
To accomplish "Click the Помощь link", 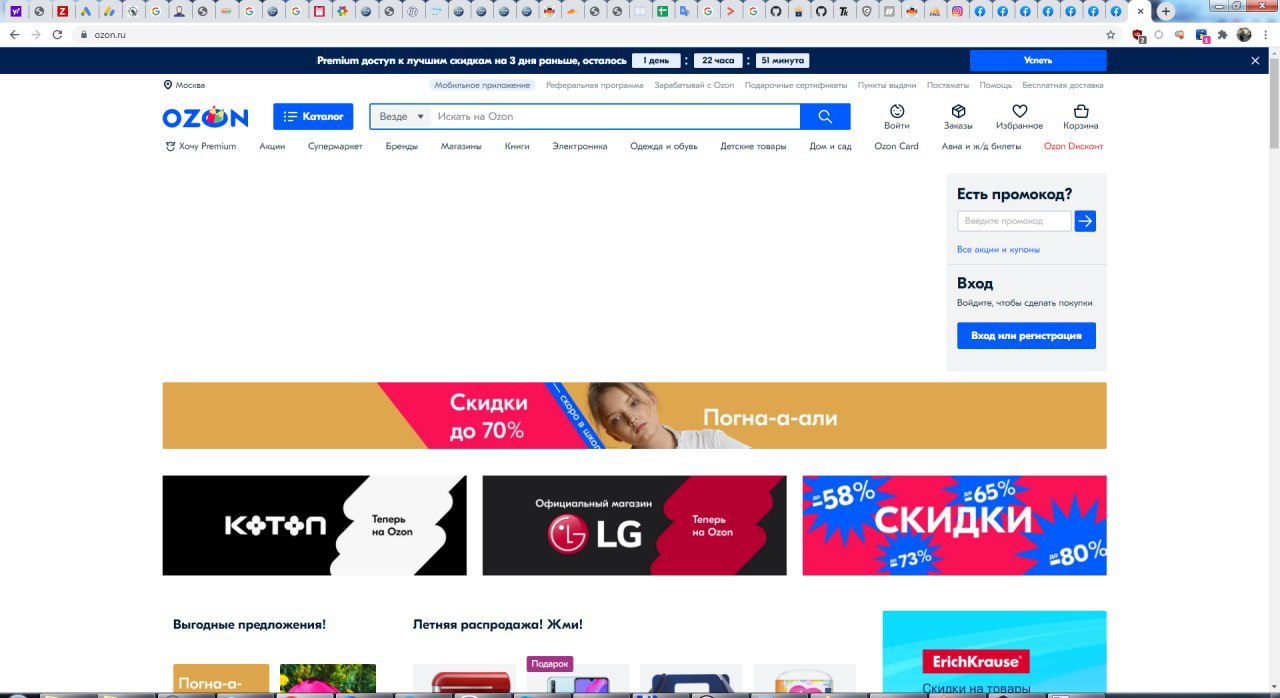I will click(x=995, y=85).
